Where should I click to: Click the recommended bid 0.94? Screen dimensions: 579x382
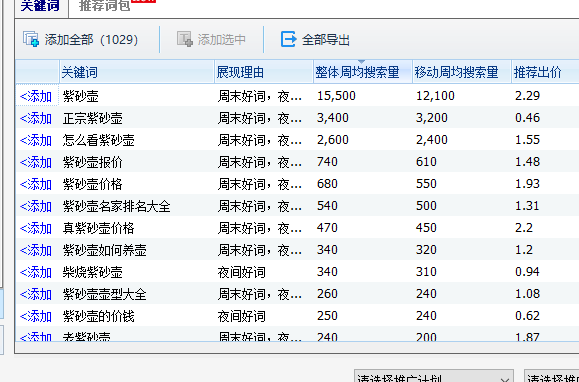pyautogui.click(x=527, y=272)
